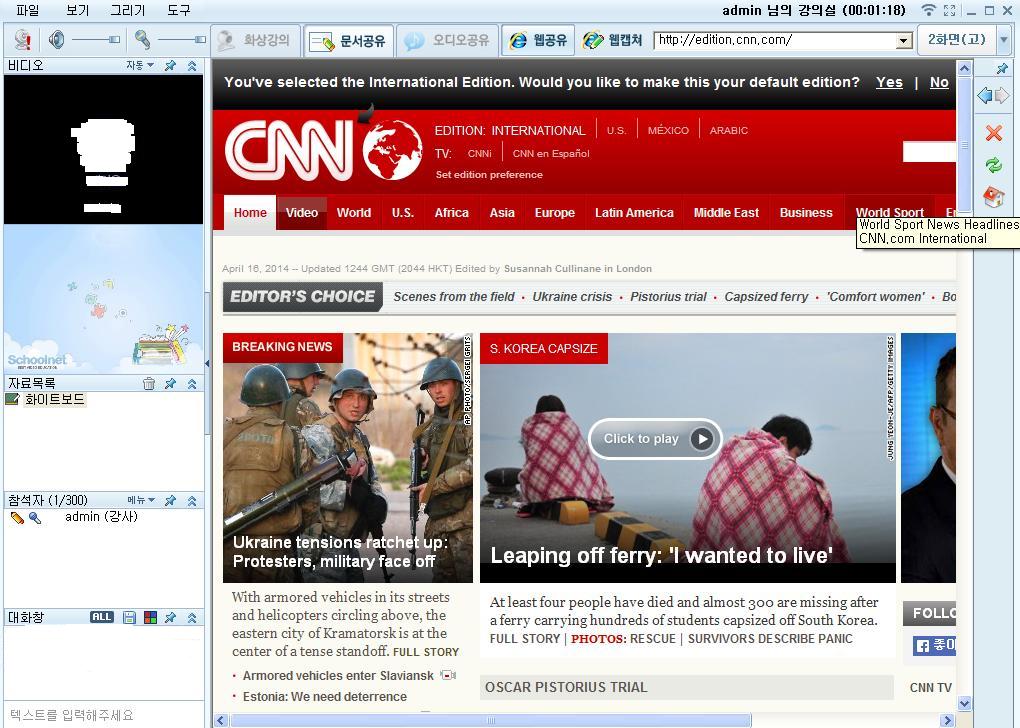The image size is (1020, 728).
Task: Toggle the ALL chat recipient button
Action: (x=102, y=617)
